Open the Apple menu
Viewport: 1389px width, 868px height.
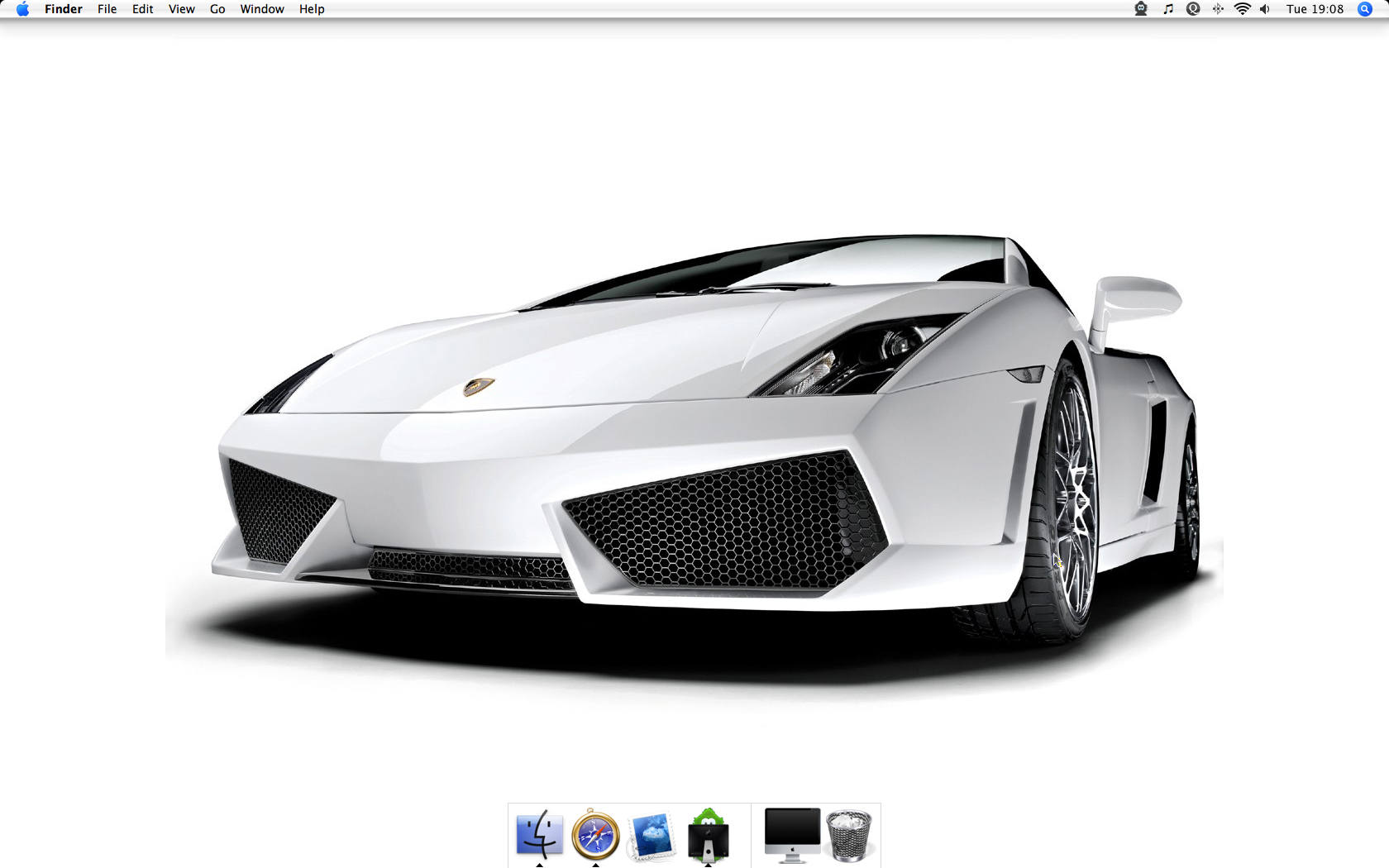[22, 9]
